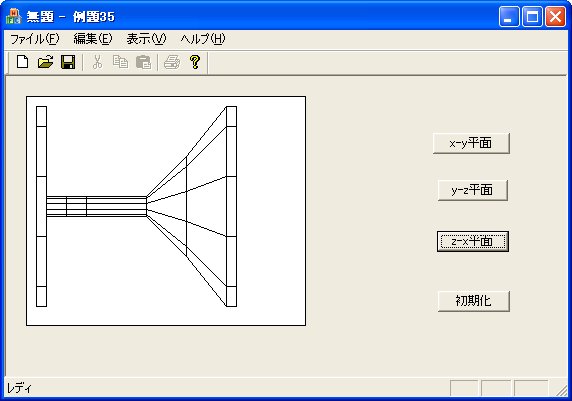Maximize the 例題35 window
The image size is (572, 401).
click(x=532, y=16)
